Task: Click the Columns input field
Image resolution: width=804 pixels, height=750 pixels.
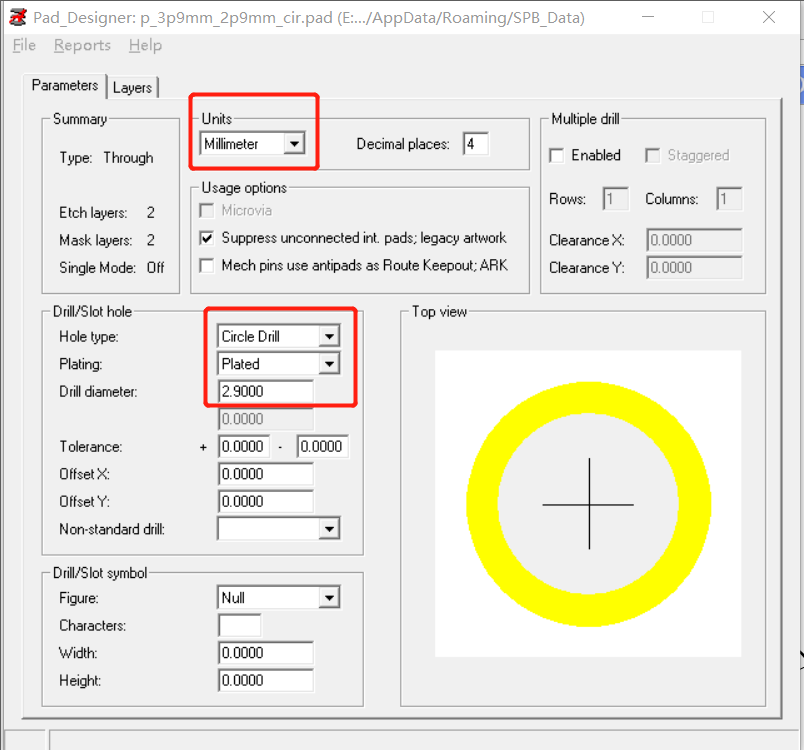Action: [729, 198]
